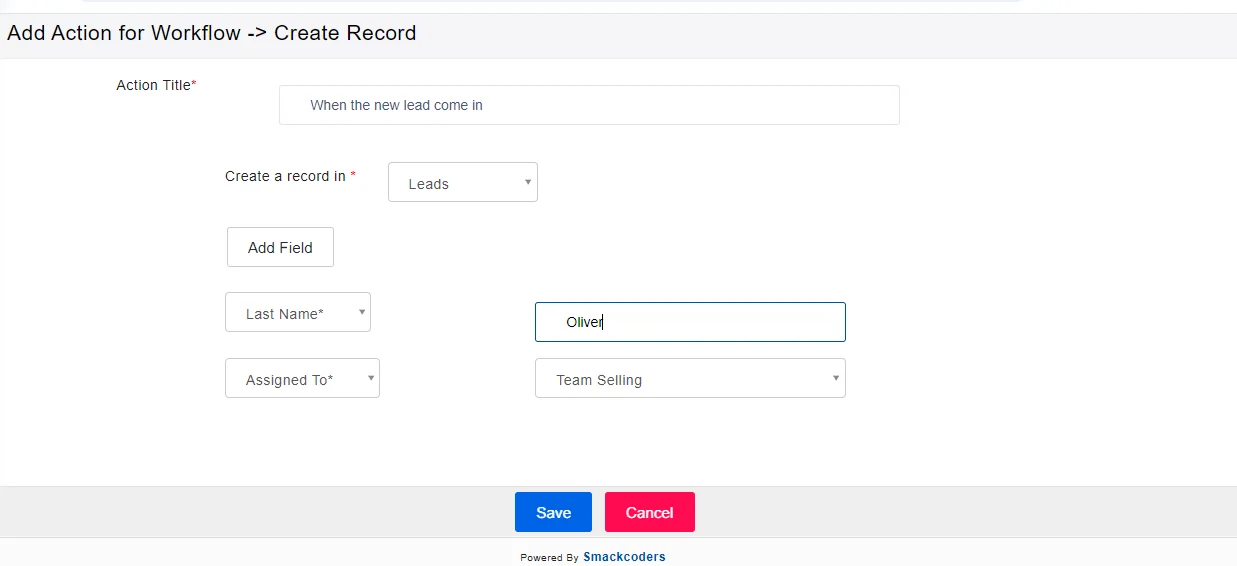Open the Last Name field selector
Screen dimensions: 1237x566
coord(297,313)
